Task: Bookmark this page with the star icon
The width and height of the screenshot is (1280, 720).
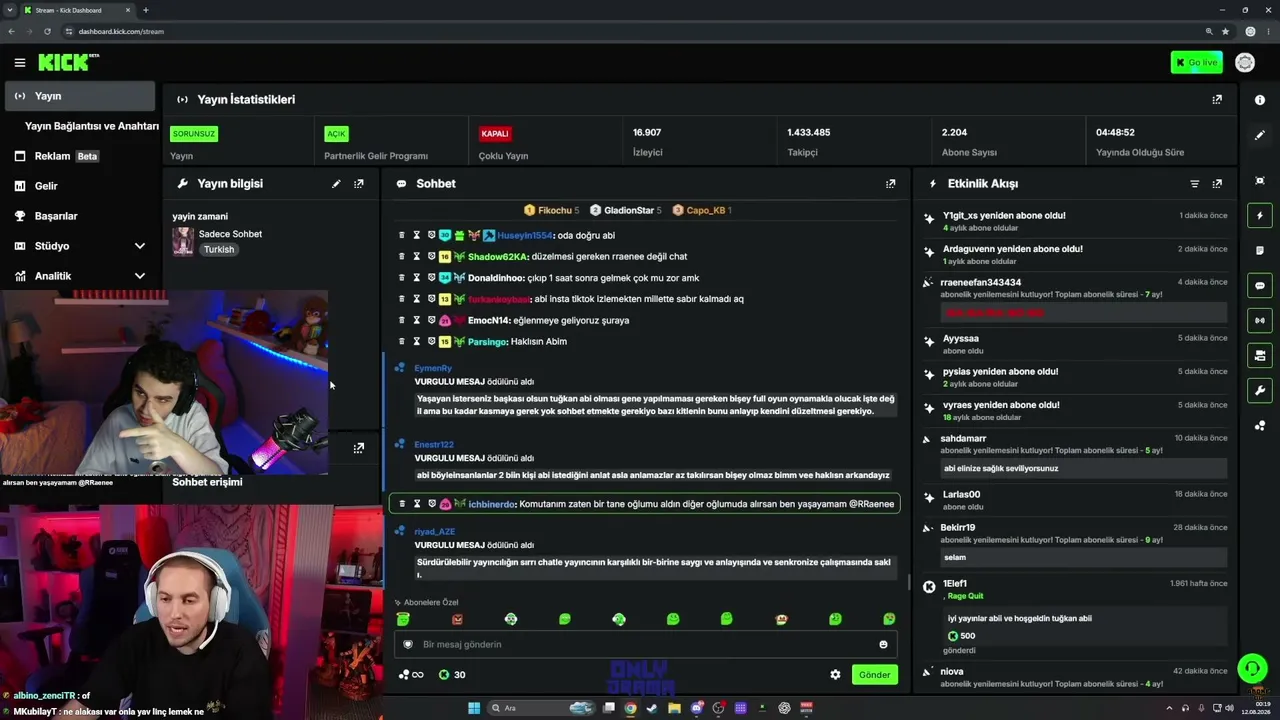Action: coord(1225,31)
